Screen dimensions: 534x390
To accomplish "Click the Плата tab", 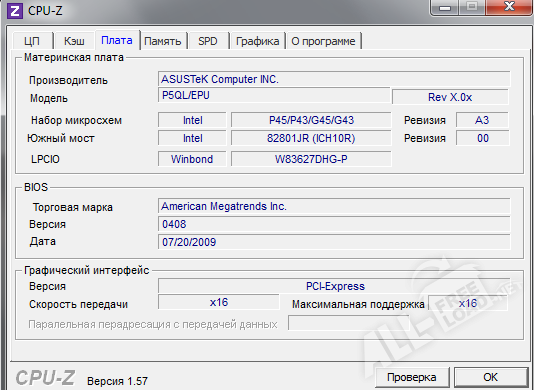I will pos(117,40).
